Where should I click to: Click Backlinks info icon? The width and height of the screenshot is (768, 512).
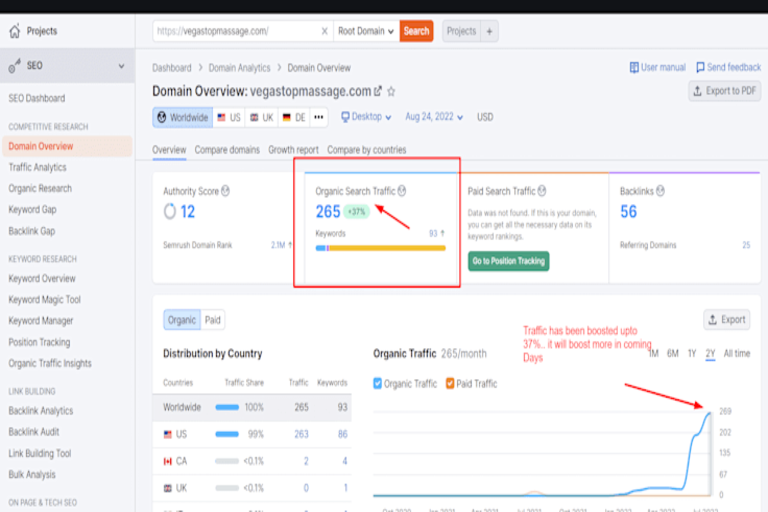(660, 191)
